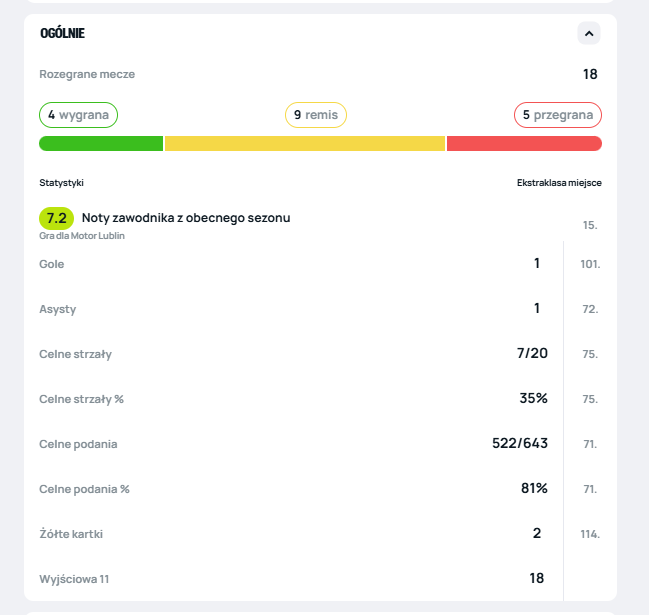The image size is (649, 615).
Task: Collapse the Ogólnie section with chevron
Action: pyautogui.click(x=589, y=34)
